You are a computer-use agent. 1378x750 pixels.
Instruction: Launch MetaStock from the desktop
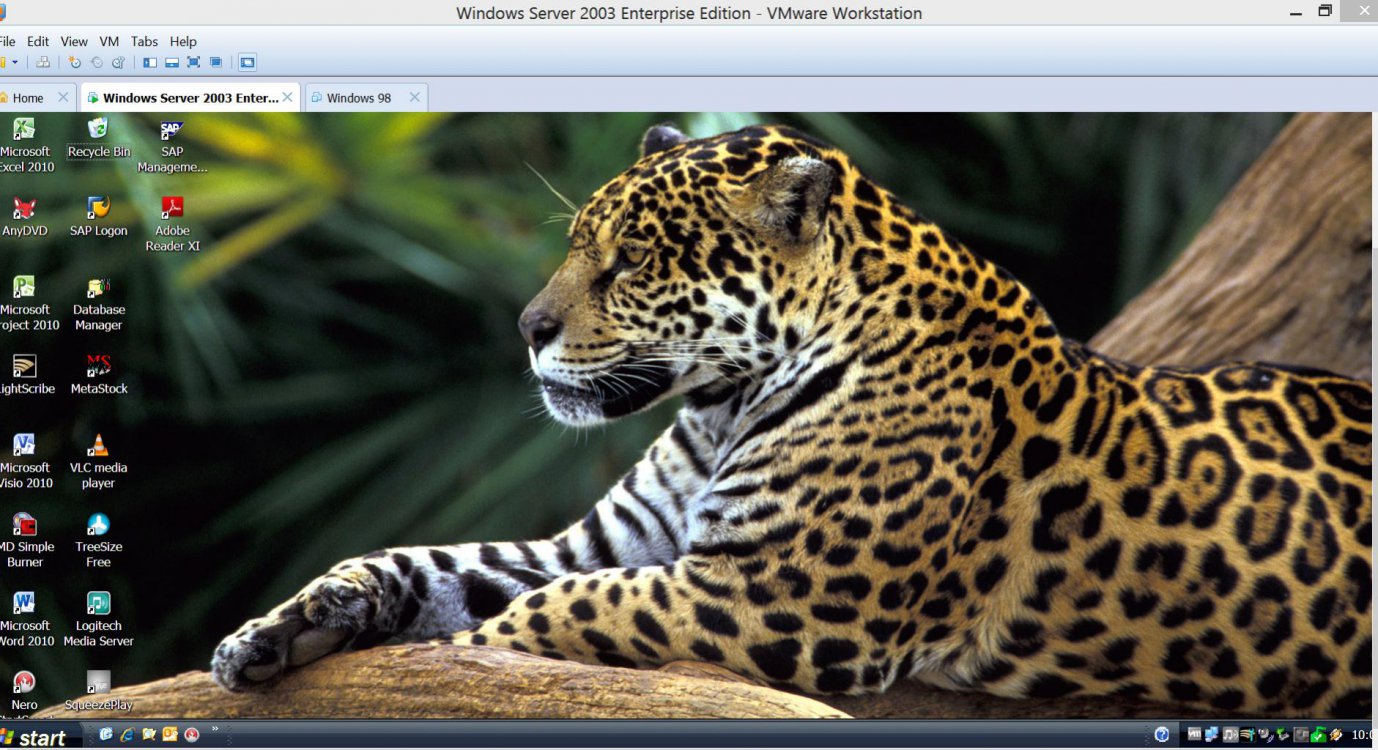(x=98, y=373)
